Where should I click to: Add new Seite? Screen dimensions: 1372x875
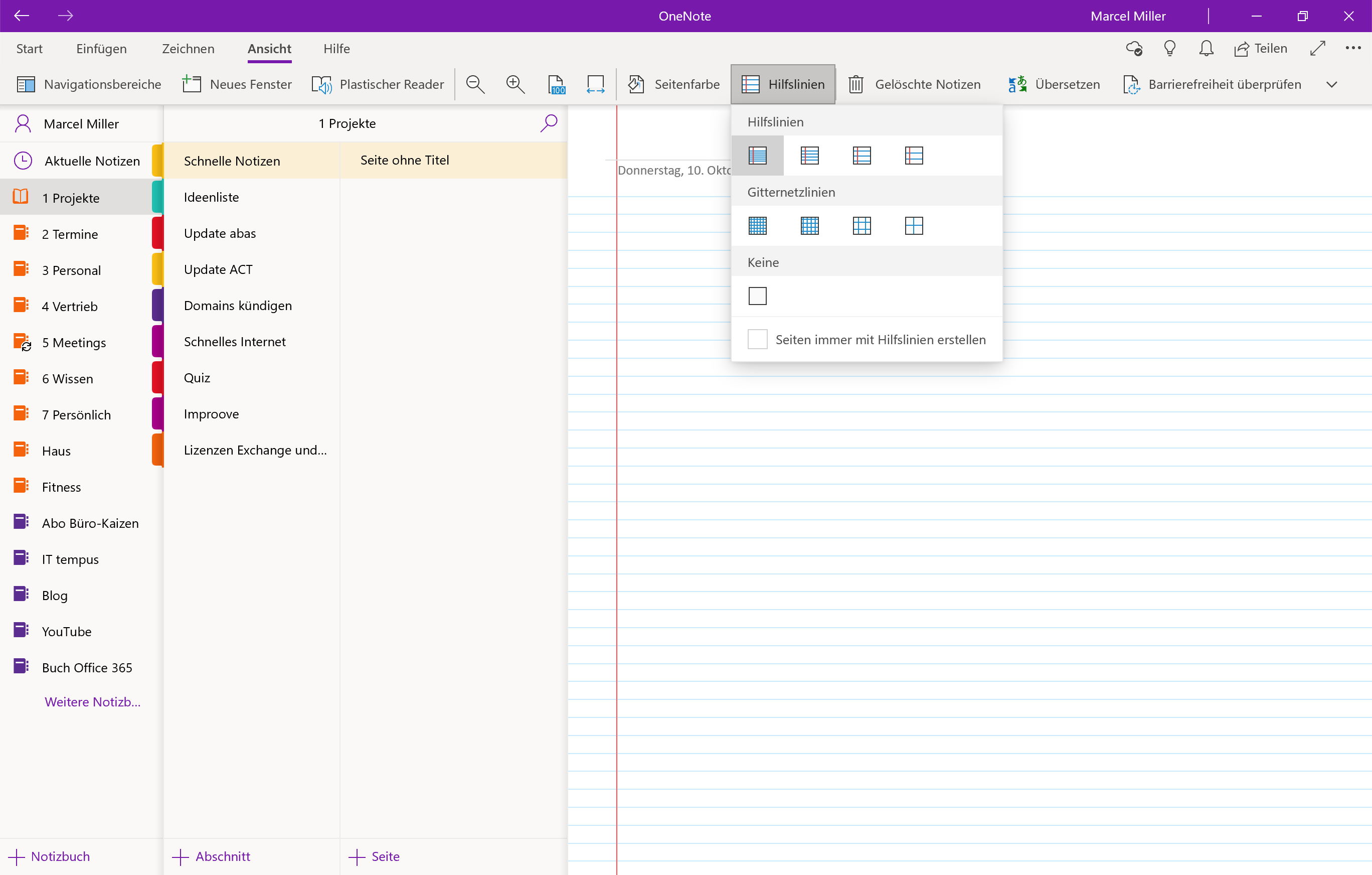374,856
